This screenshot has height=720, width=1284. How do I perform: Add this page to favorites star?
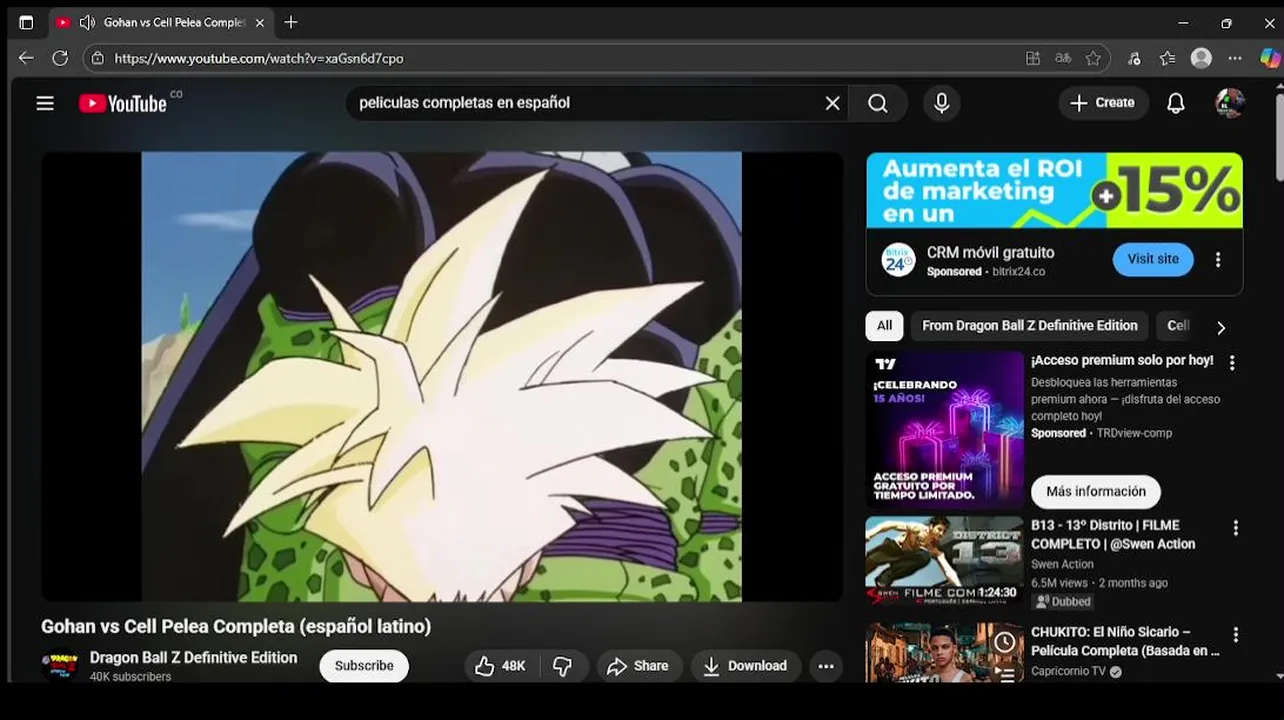pos(1093,58)
